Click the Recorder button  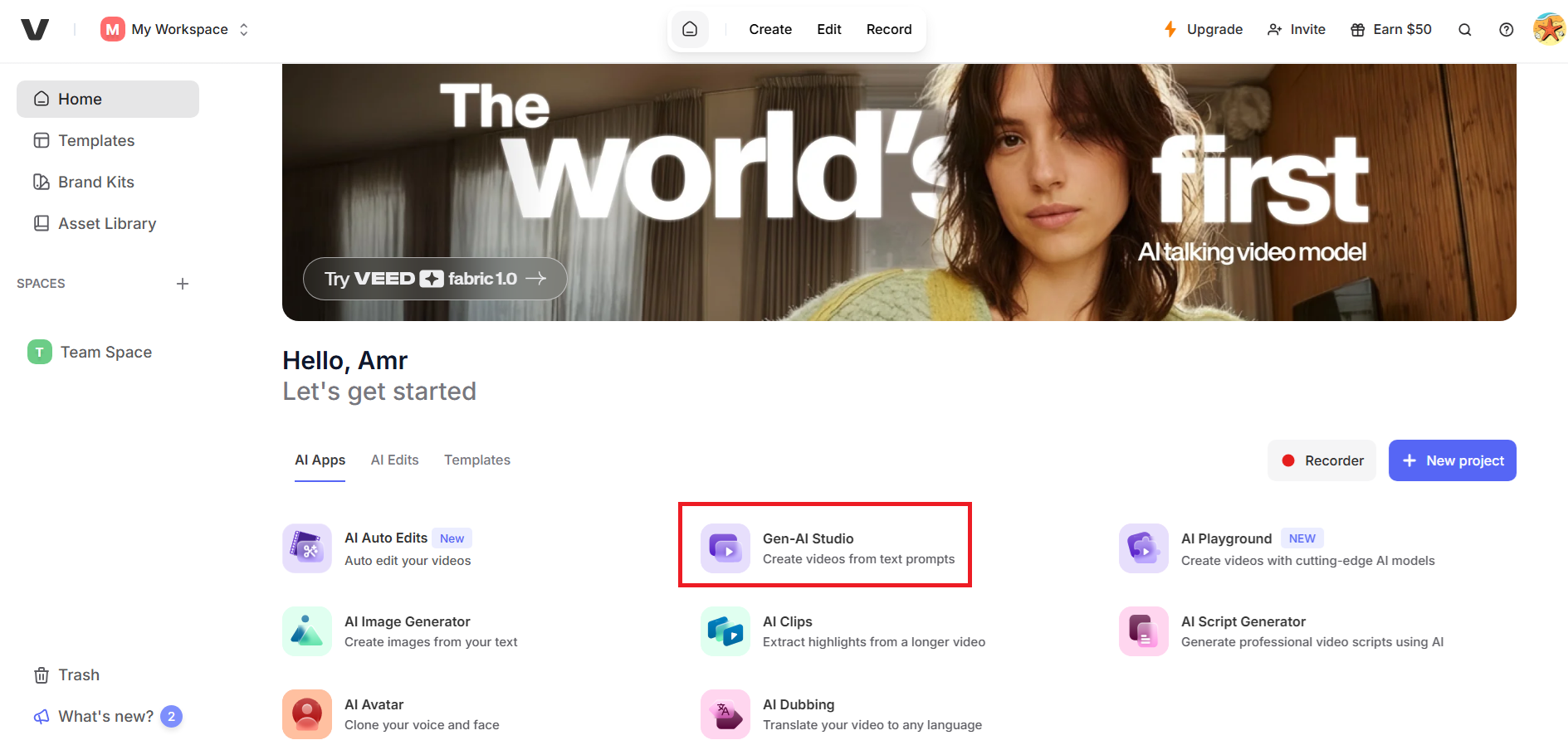1321,460
